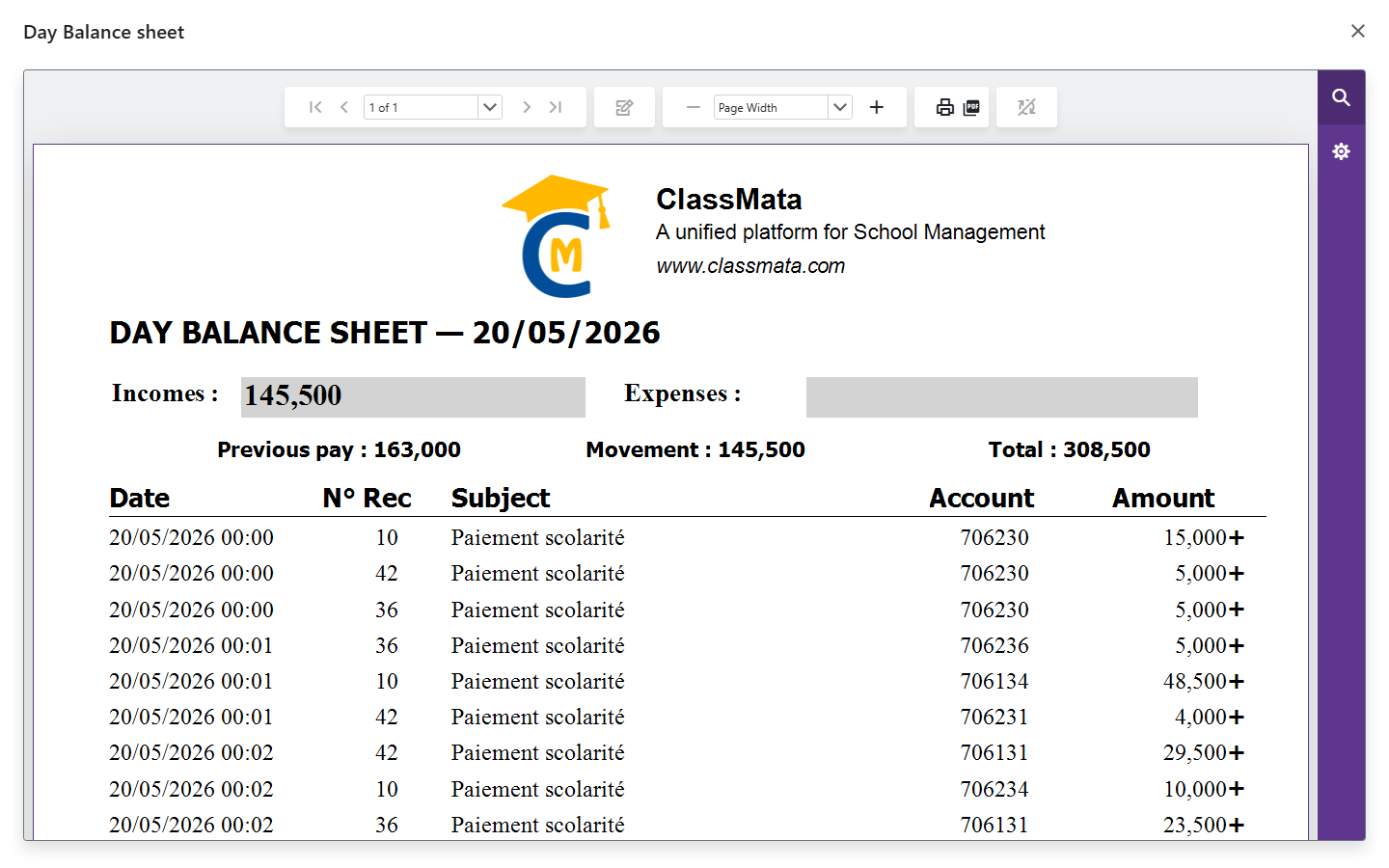Open search panel with magnifier icon
Image resolution: width=1389 pixels, height=868 pixels.
pyautogui.click(x=1341, y=97)
